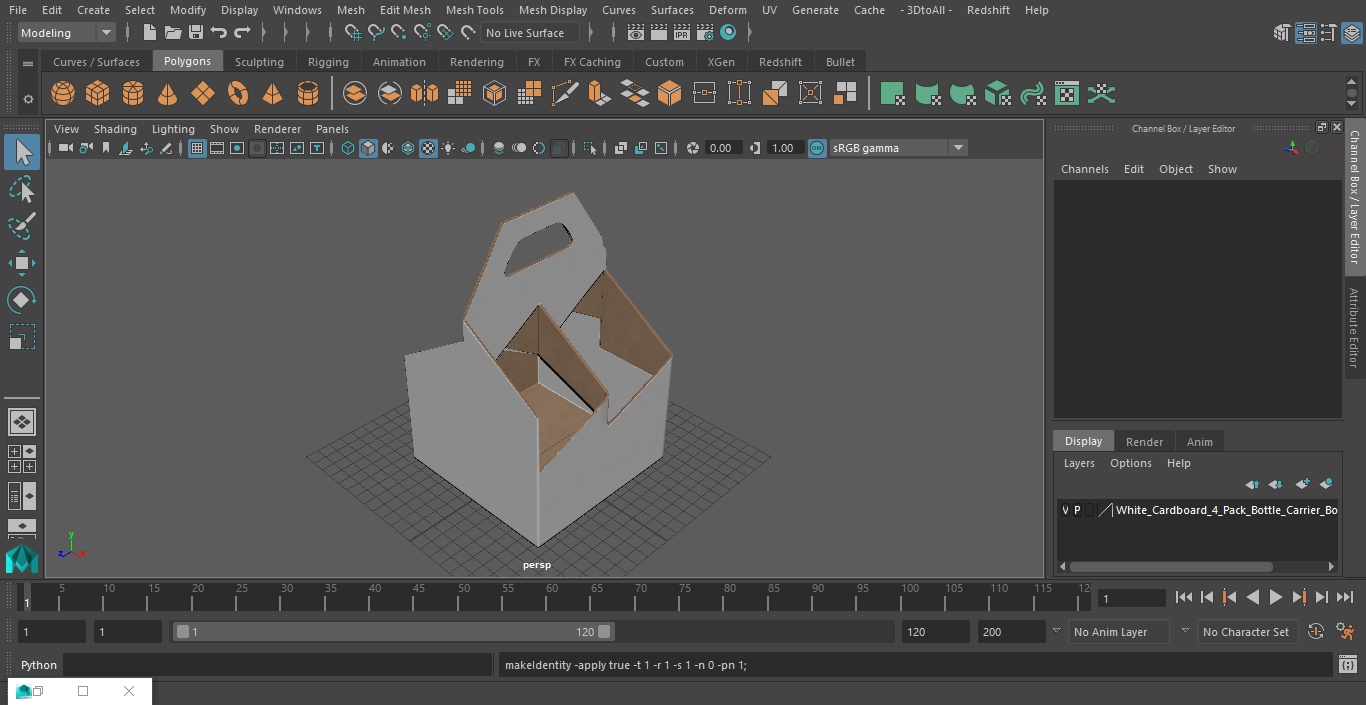
Task: Toggle isolate select in viewport toolbar
Action: (x=590, y=148)
